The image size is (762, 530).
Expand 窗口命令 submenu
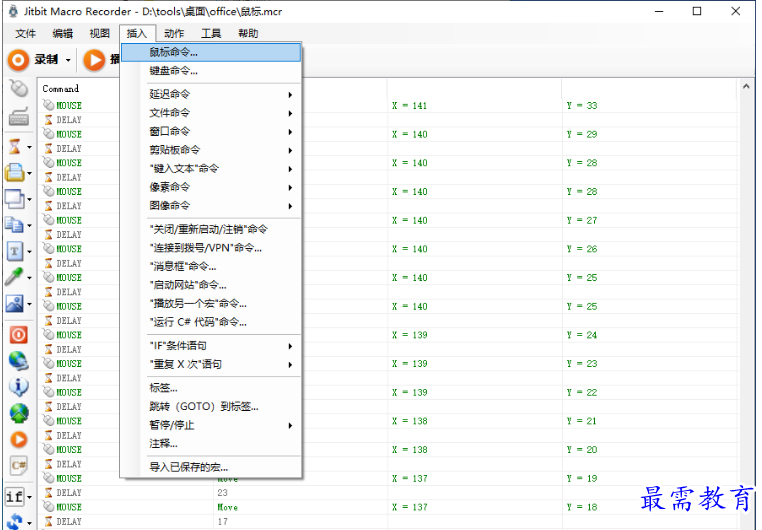tap(211, 131)
